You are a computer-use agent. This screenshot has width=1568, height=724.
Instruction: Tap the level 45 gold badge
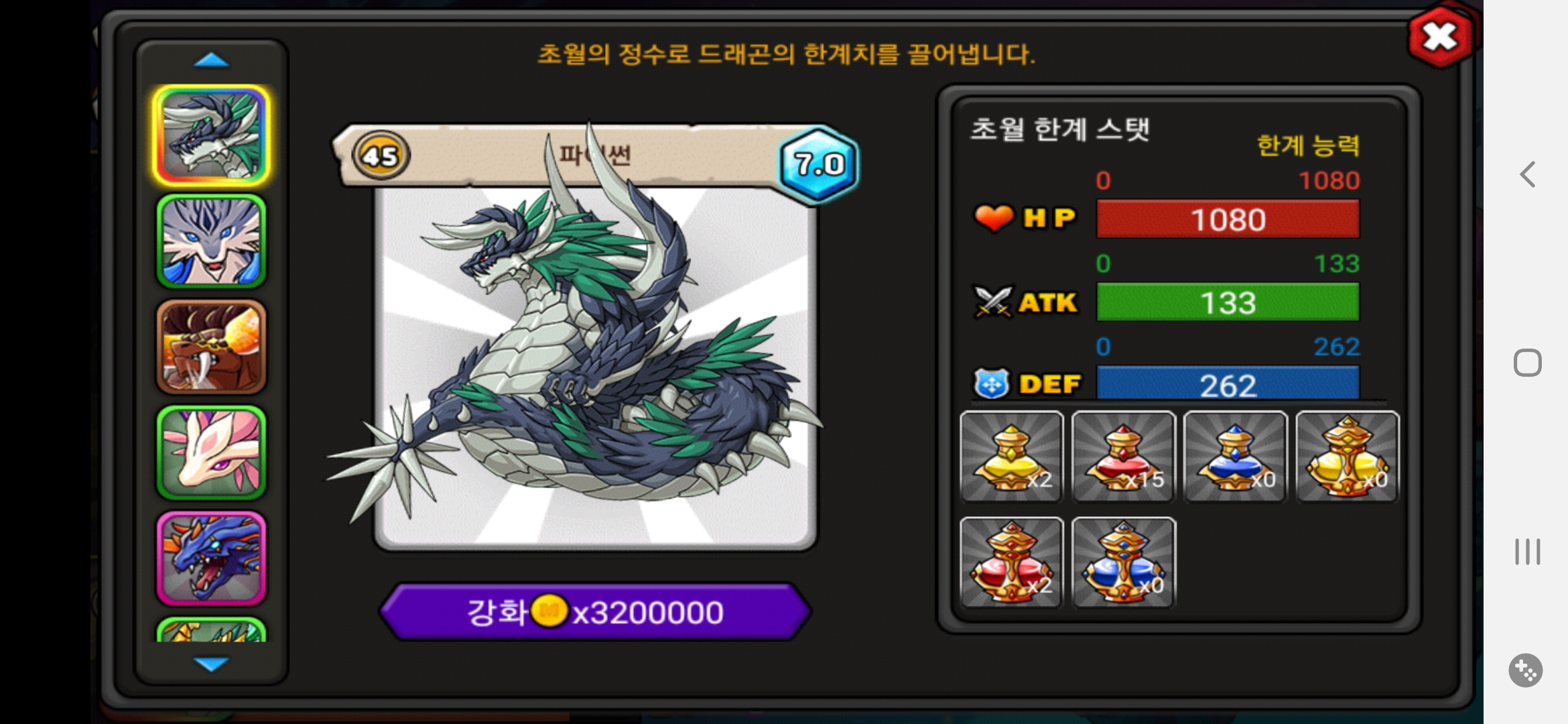coord(381,156)
